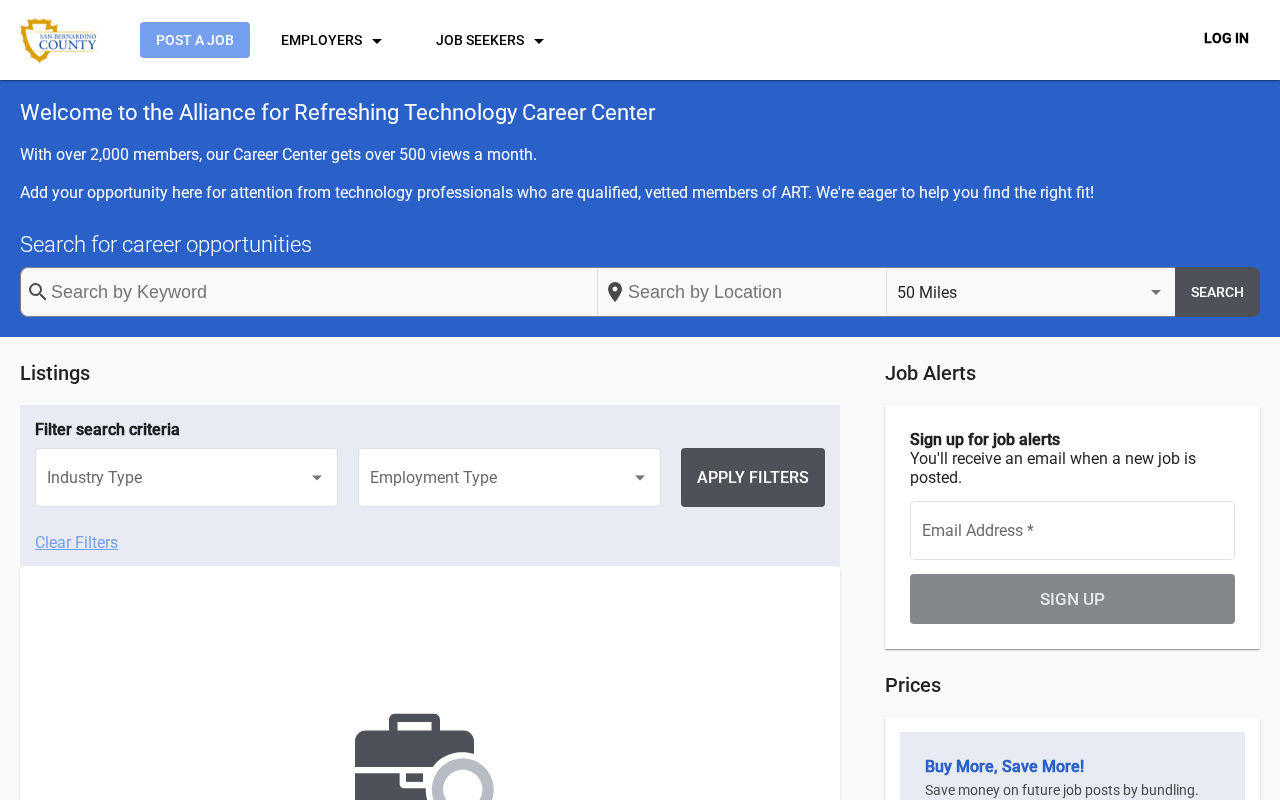Open the Job Seekers menu
The width and height of the screenshot is (1280, 800).
(x=490, y=40)
